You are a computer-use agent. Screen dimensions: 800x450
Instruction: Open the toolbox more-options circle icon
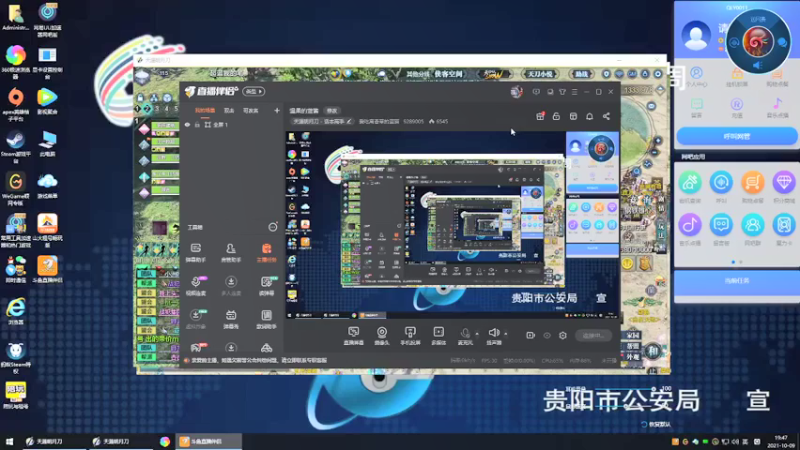pos(273,227)
